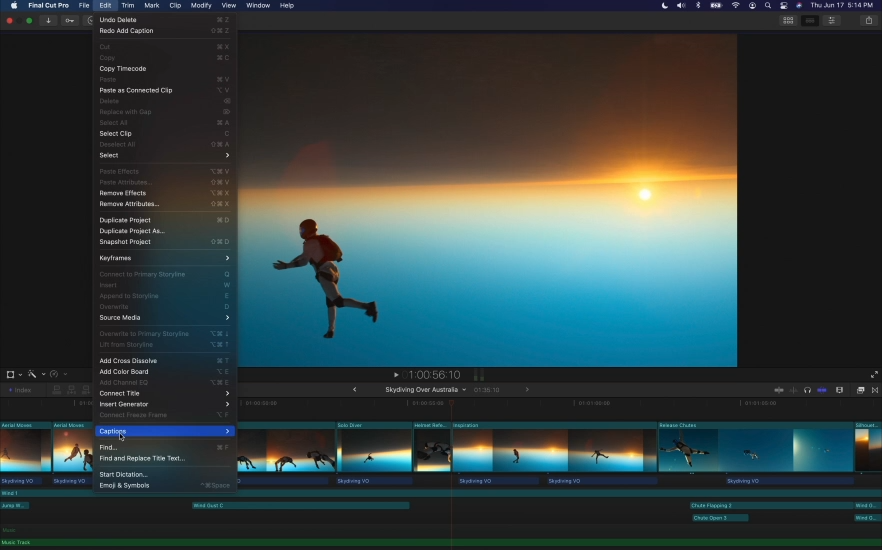Choose Start Dictation…
Image resolution: width=882 pixels, height=550 pixels.
164,474
